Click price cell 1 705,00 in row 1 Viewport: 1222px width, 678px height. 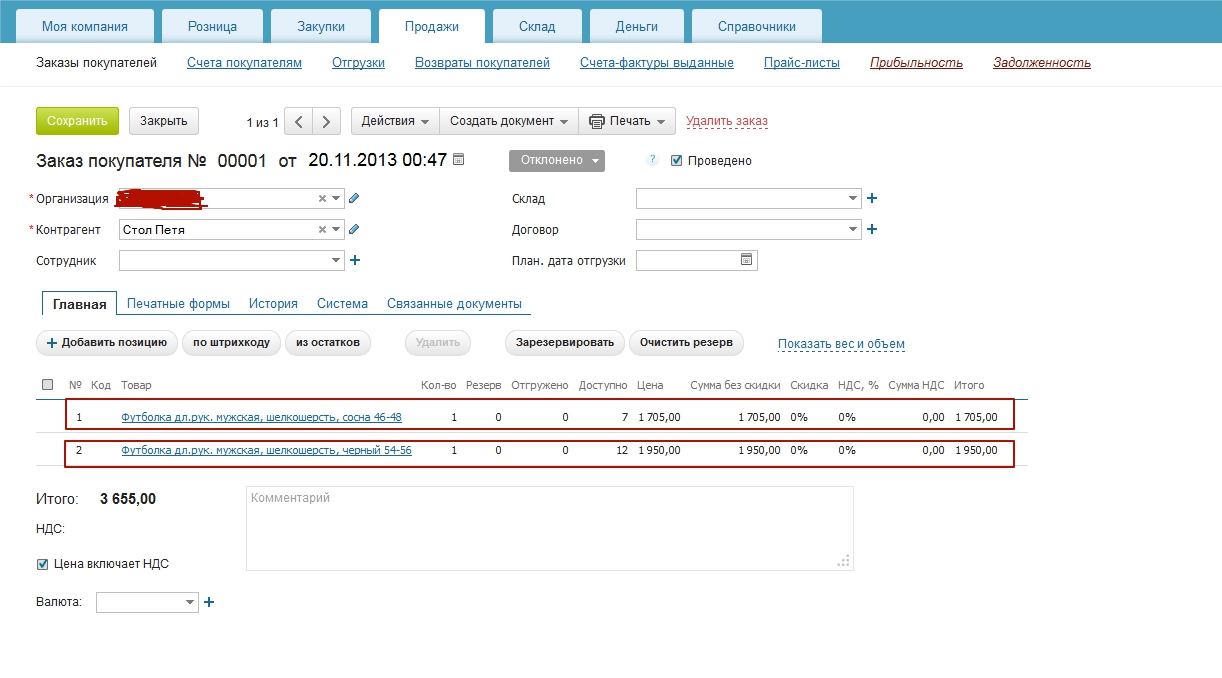(x=659, y=417)
